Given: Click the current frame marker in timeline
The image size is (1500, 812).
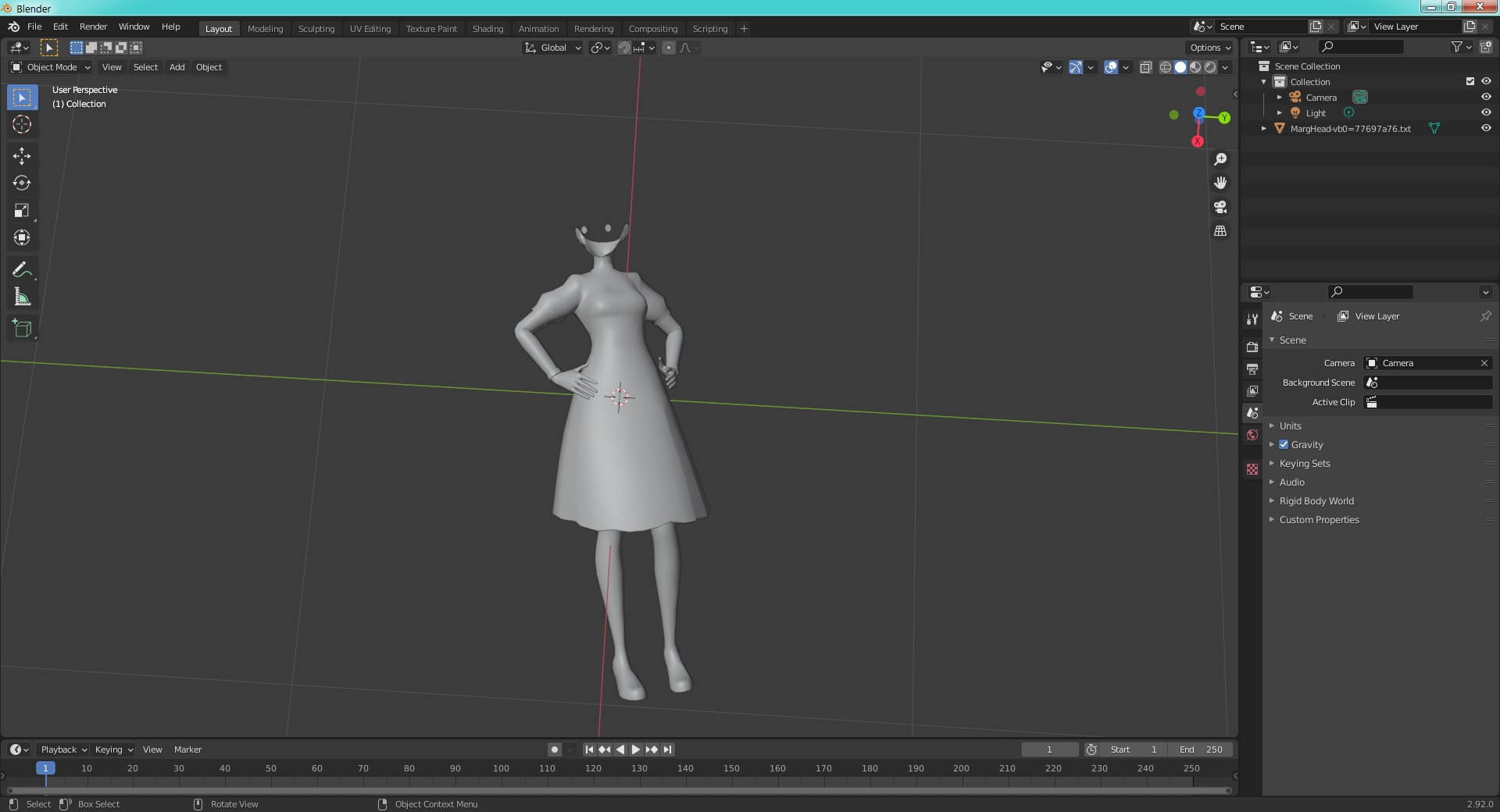Looking at the screenshot, I should pyautogui.click(x=45, y=768).
